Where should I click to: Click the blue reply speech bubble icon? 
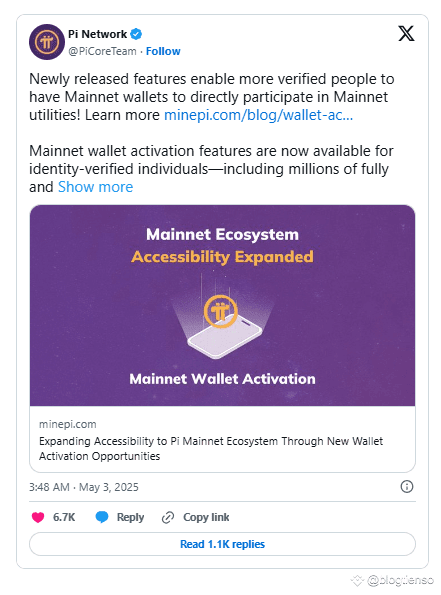(x=102, y=517)
